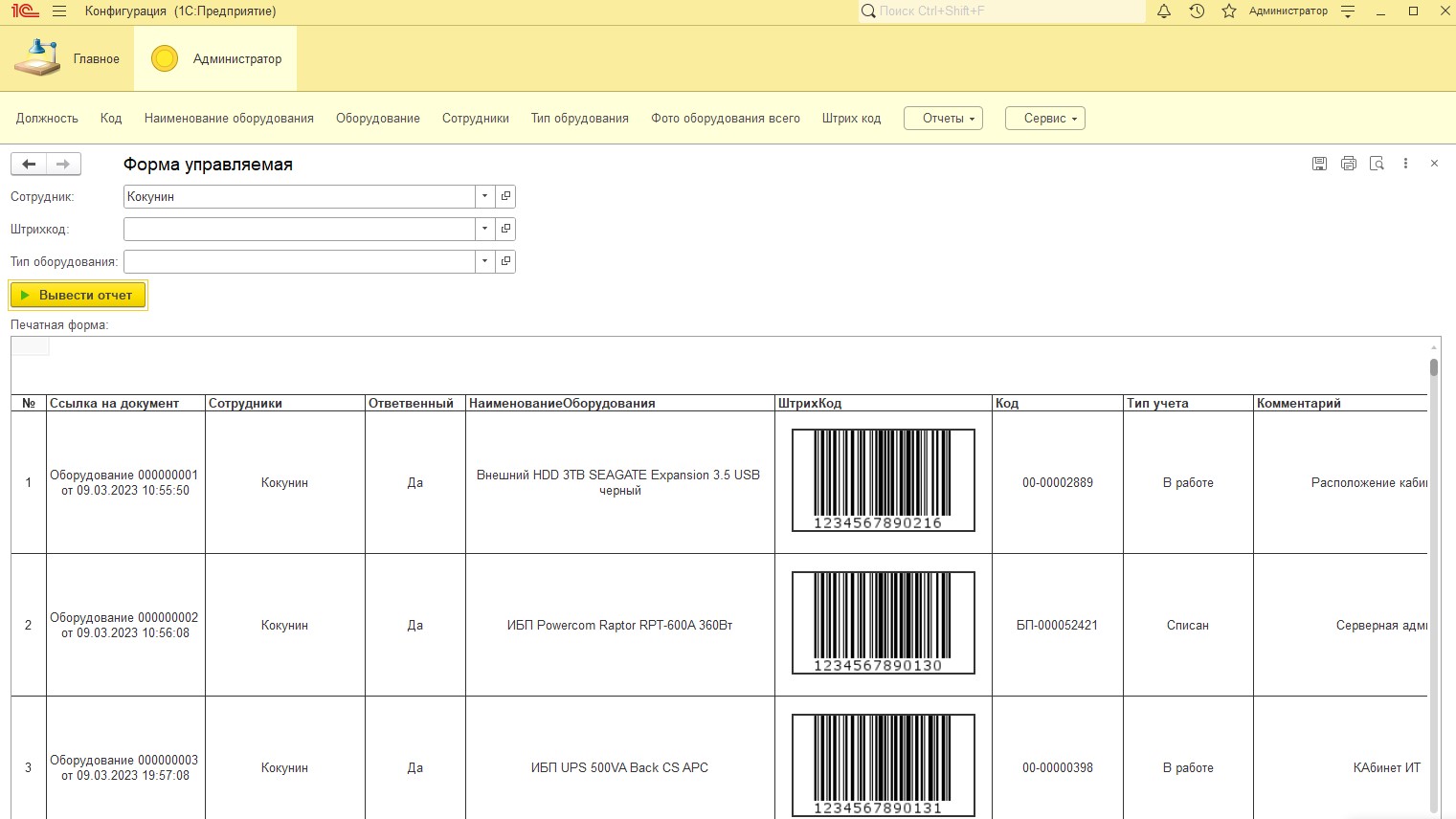This screenshot has width=1456, height=819.
Task: Open the history clock icon
Action: (x=1197, y=11)
